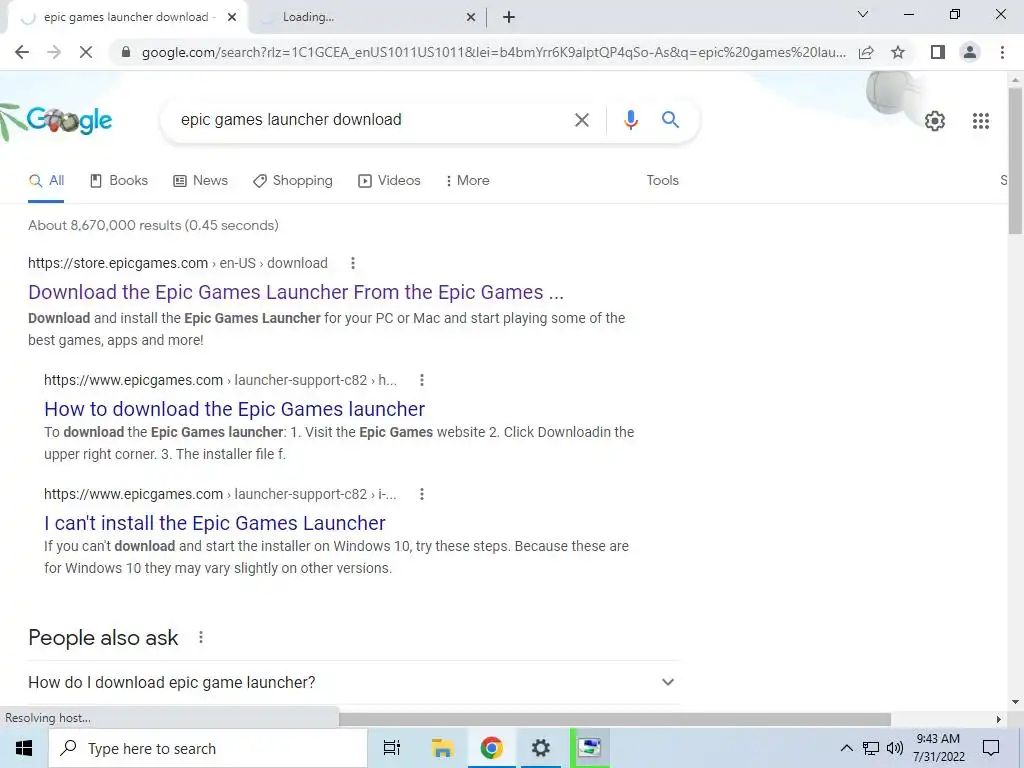Switch to News results

pos(200,181)
